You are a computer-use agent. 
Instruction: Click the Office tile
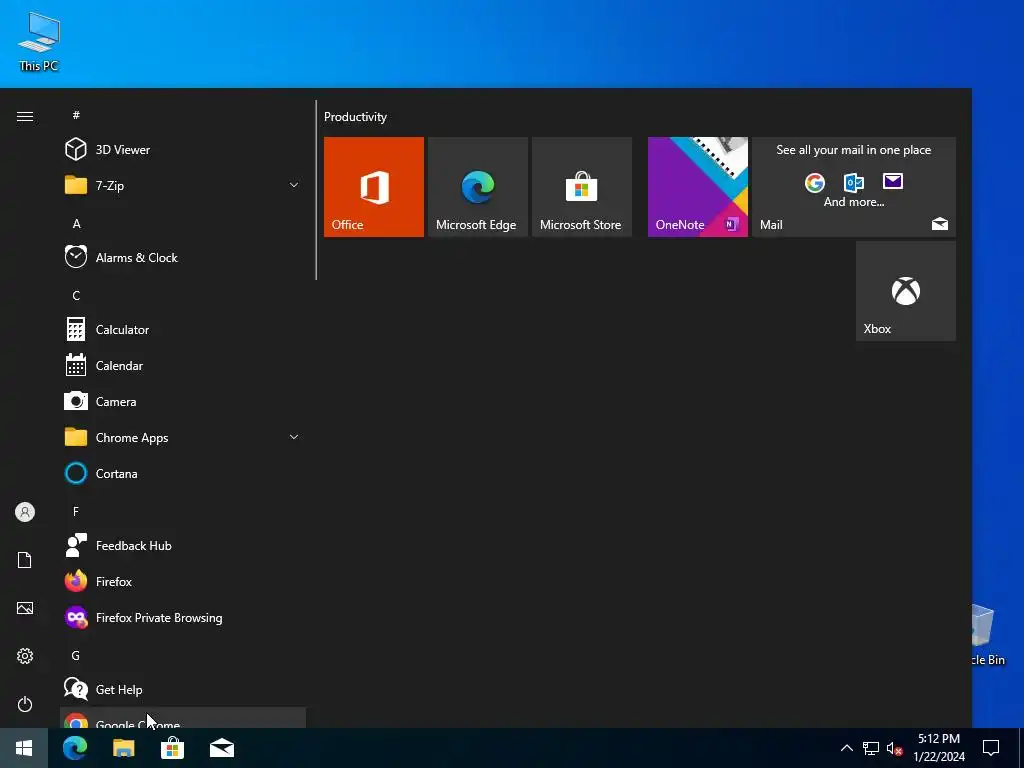[x=374, y=187]
